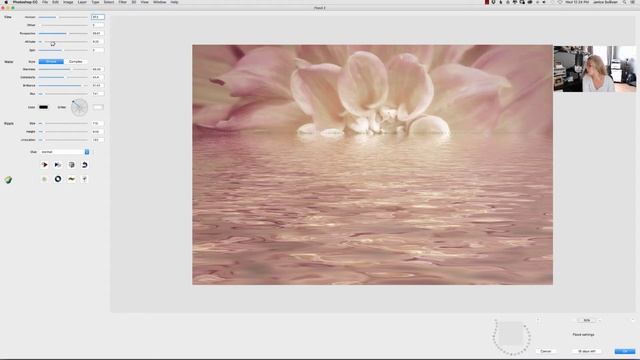640x360 pixels.
Task: Click the black ring icon in the bottom icon row
Action: click(x=58, y=179)
